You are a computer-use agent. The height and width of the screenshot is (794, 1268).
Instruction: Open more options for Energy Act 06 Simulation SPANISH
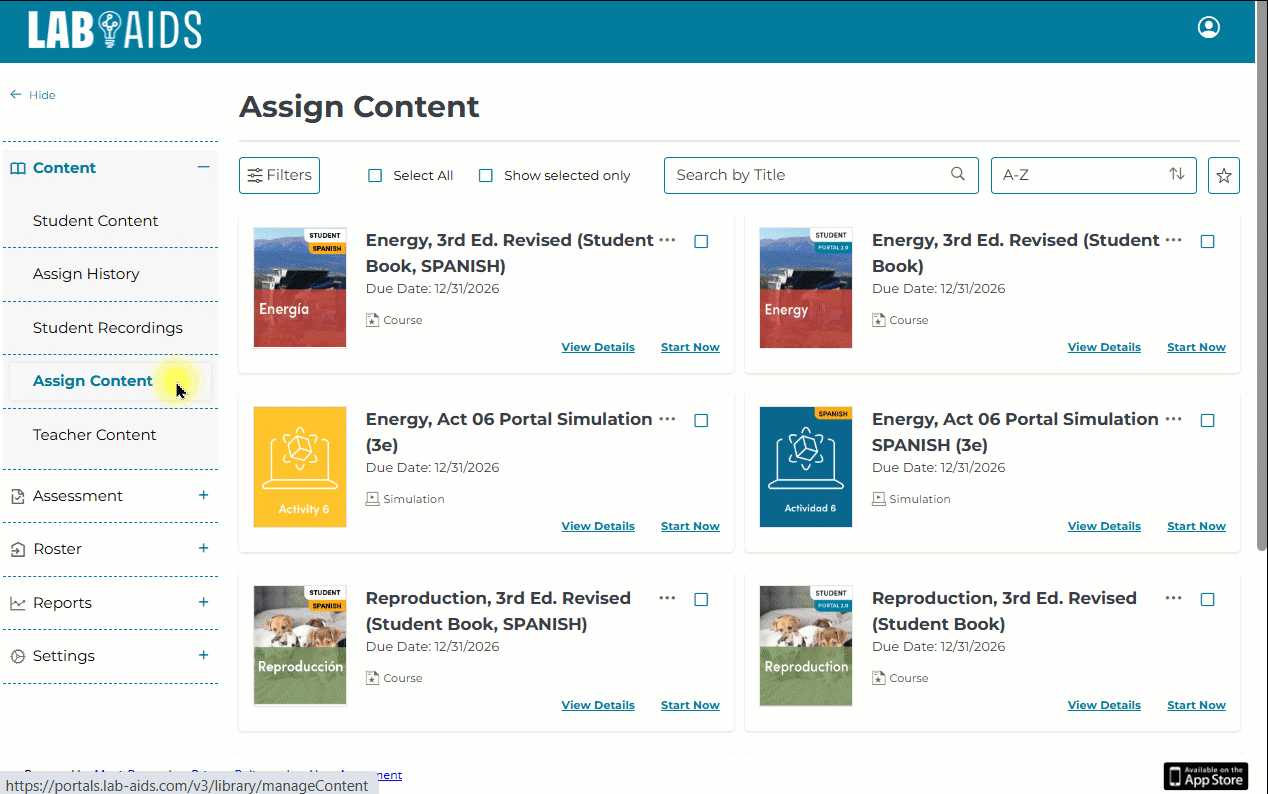(x=1174, y=419)
